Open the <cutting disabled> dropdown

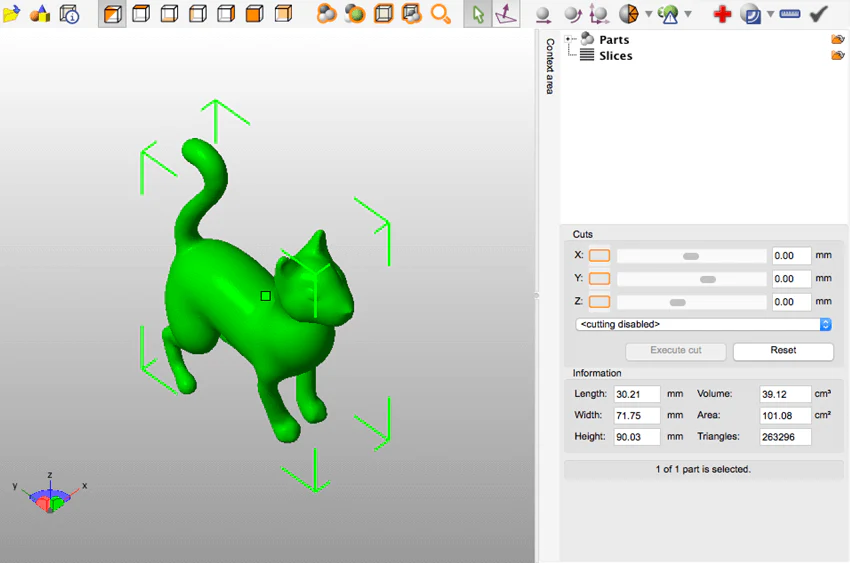(x=703, y=324)
